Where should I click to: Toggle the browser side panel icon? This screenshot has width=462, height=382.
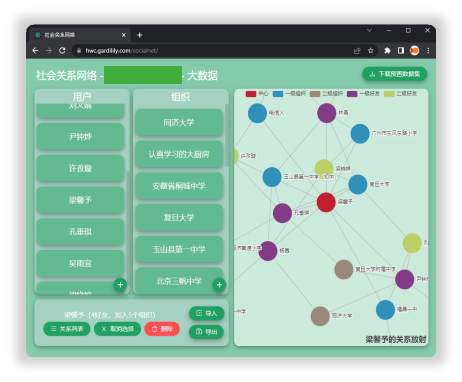pyautogui.click(x=401, y=51)
